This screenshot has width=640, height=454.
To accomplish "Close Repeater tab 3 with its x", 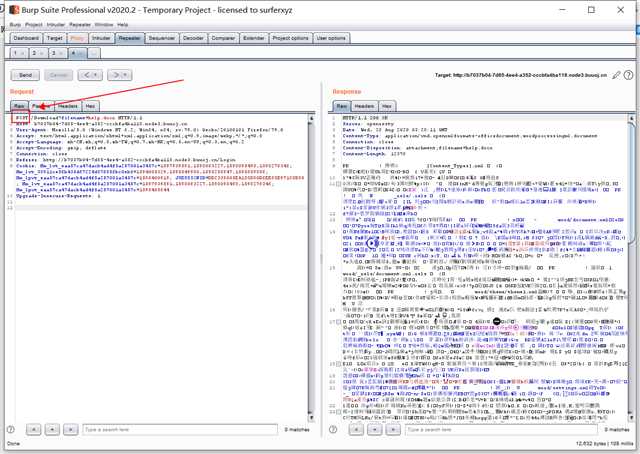I will tap(62, 53).
